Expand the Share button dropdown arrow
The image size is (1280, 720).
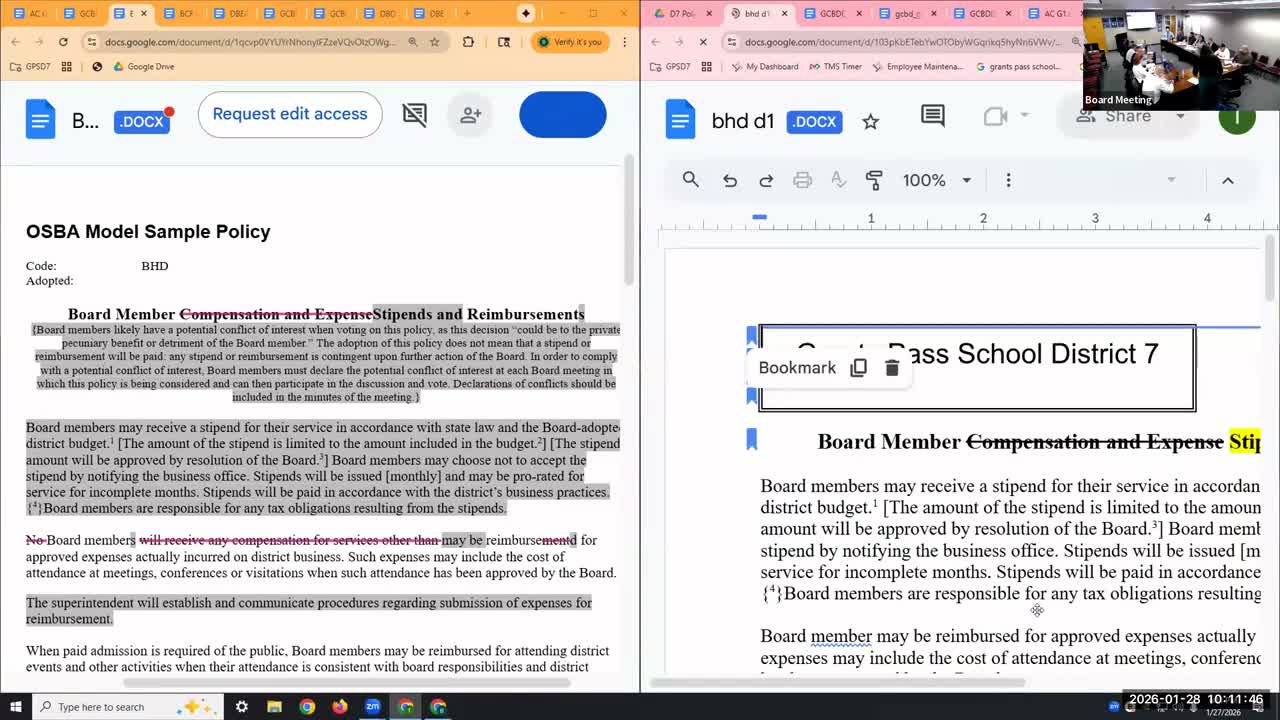pyautogui.click(x=1180, y=116)
